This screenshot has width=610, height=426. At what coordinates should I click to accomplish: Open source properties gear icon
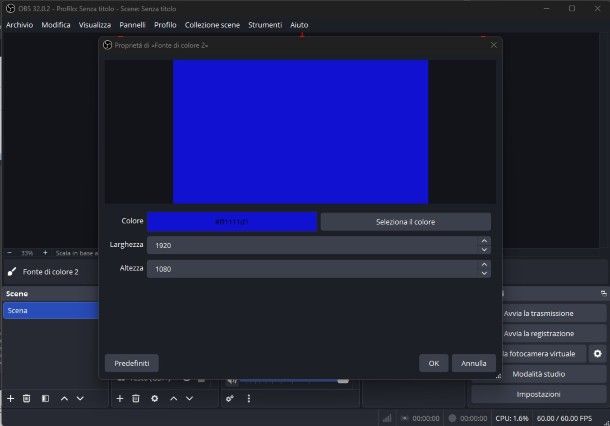(x=154, y=398)
